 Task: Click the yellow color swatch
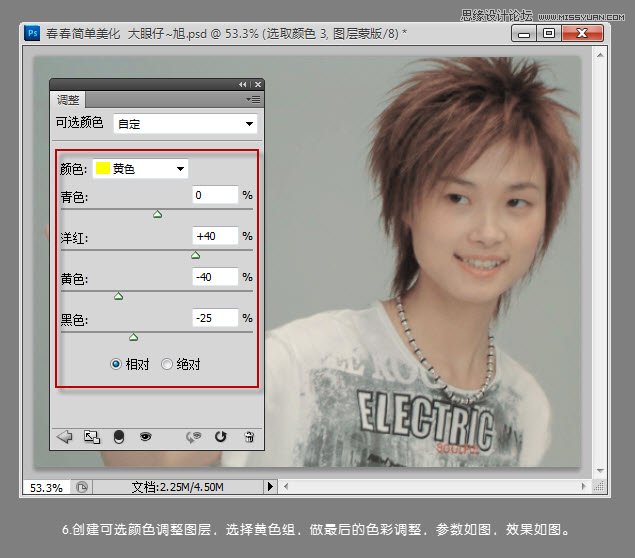[x=103, y=168]
